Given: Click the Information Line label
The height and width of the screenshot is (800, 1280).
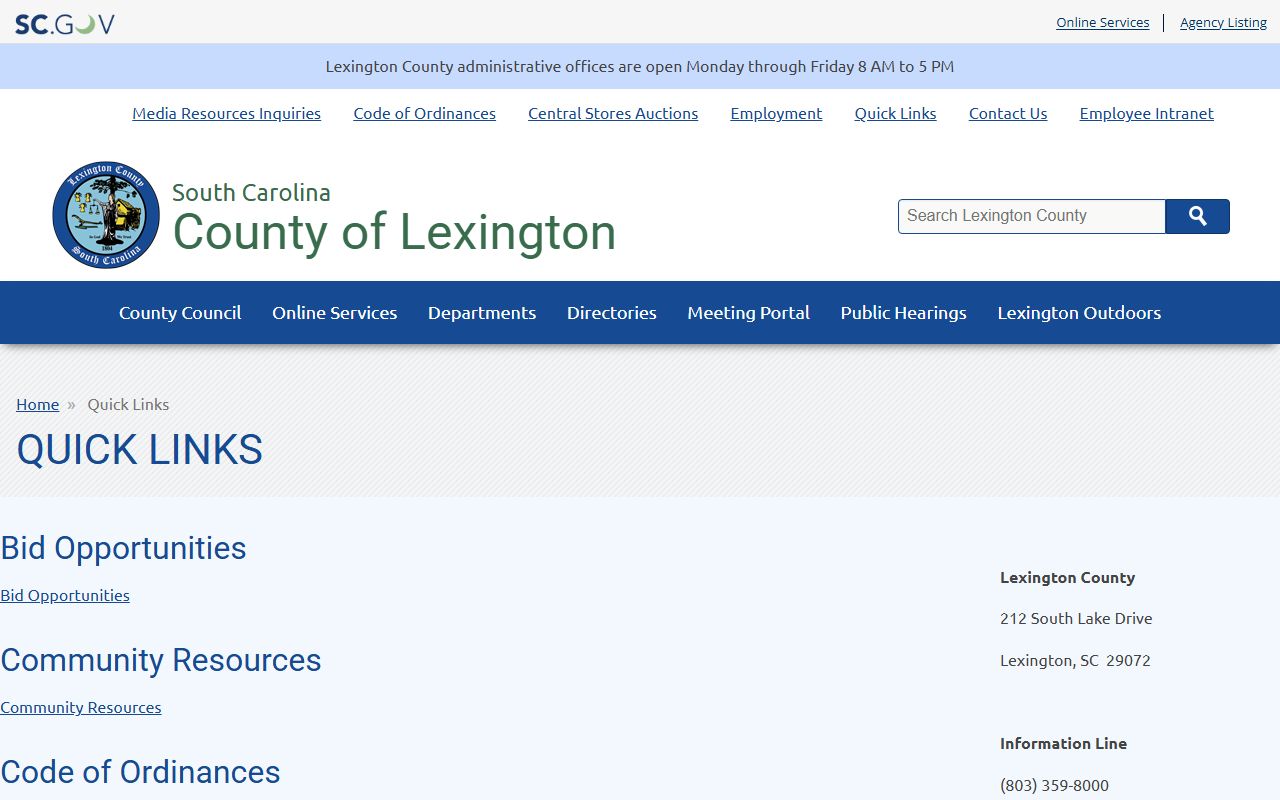Looking at the screenshot, I should 1063,743.
